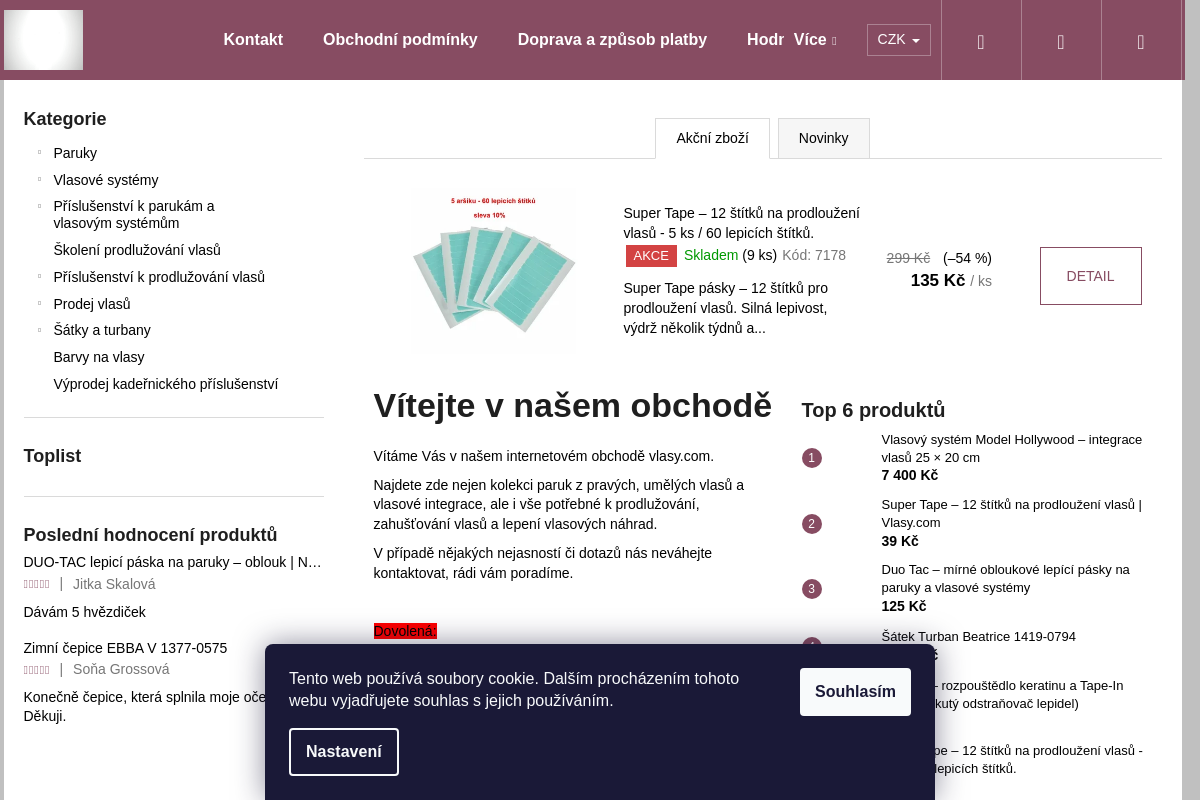Click the shop logo in the header
The width and height of the screenshot is (1200, 800).
(43, 40)
